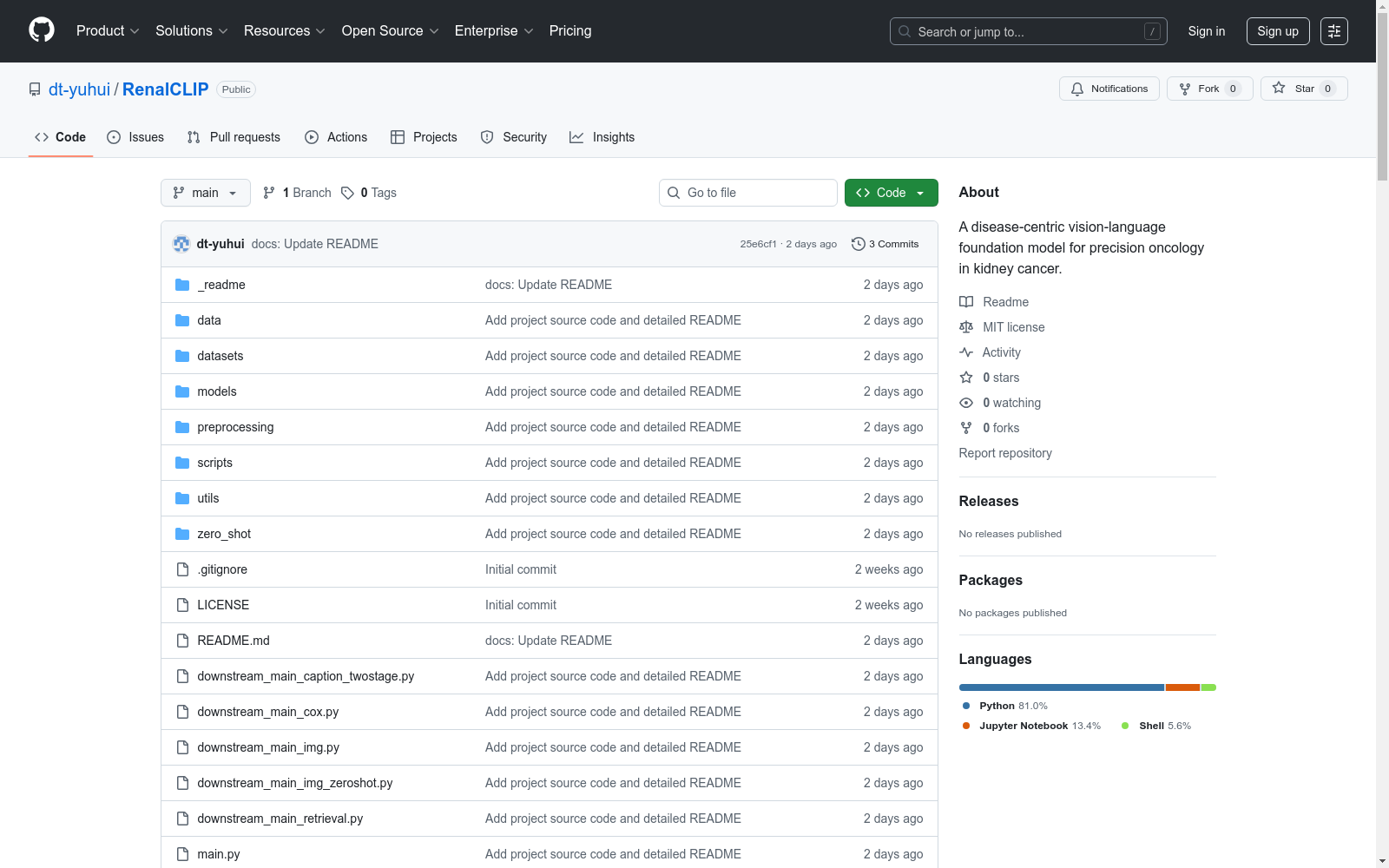This screenshot has width=1389, height=868.
Task: Open the tags icon link
Action: (x=347, y=193)
